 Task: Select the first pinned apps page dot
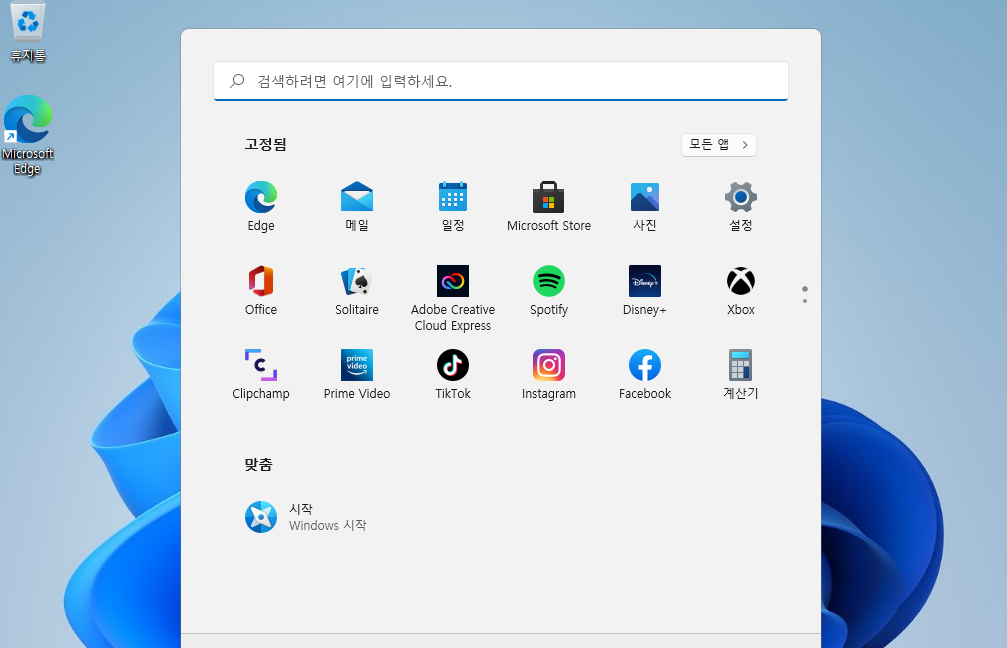click(805, 289)
